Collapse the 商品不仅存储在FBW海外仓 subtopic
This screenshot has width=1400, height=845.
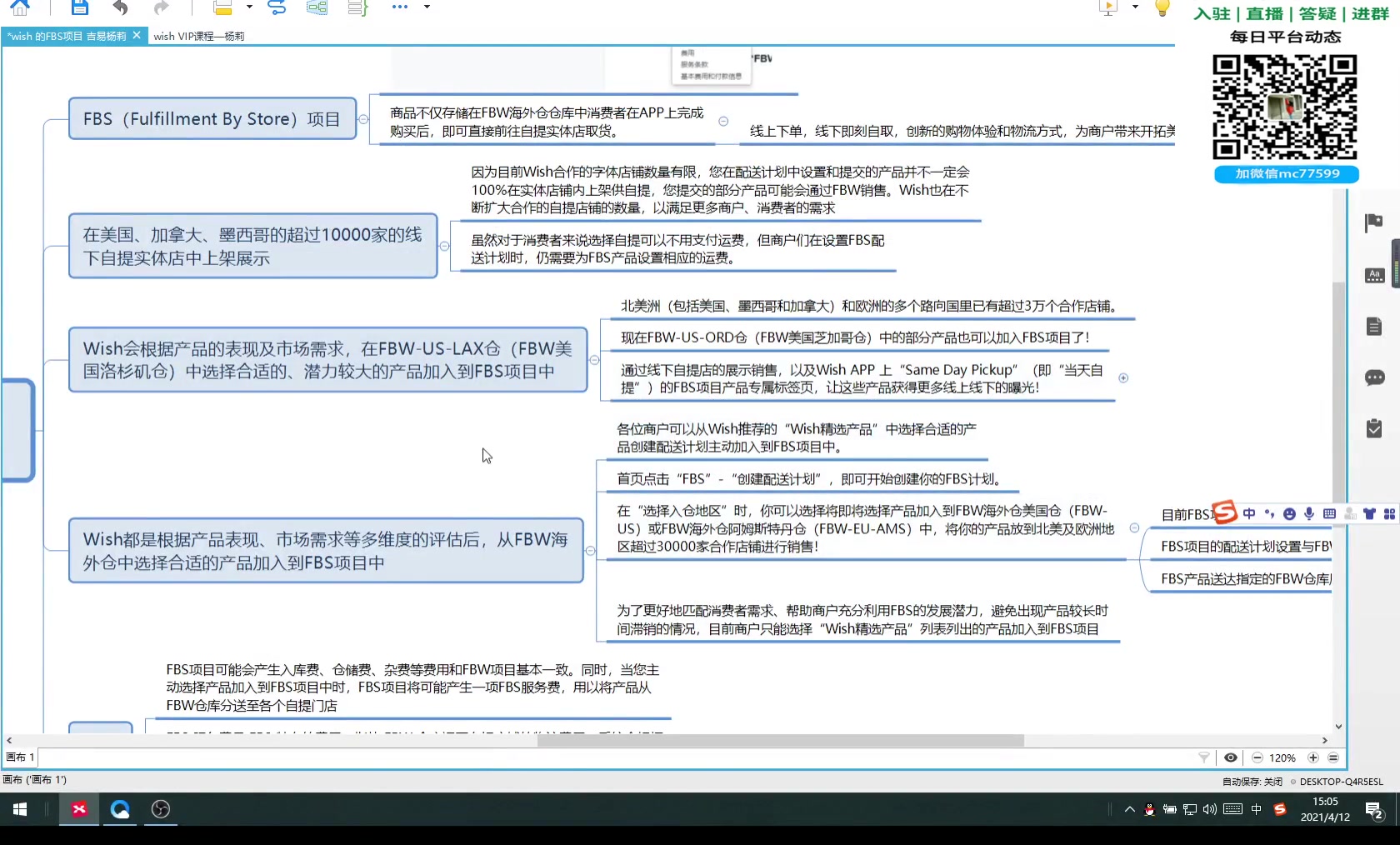point(723,121)
